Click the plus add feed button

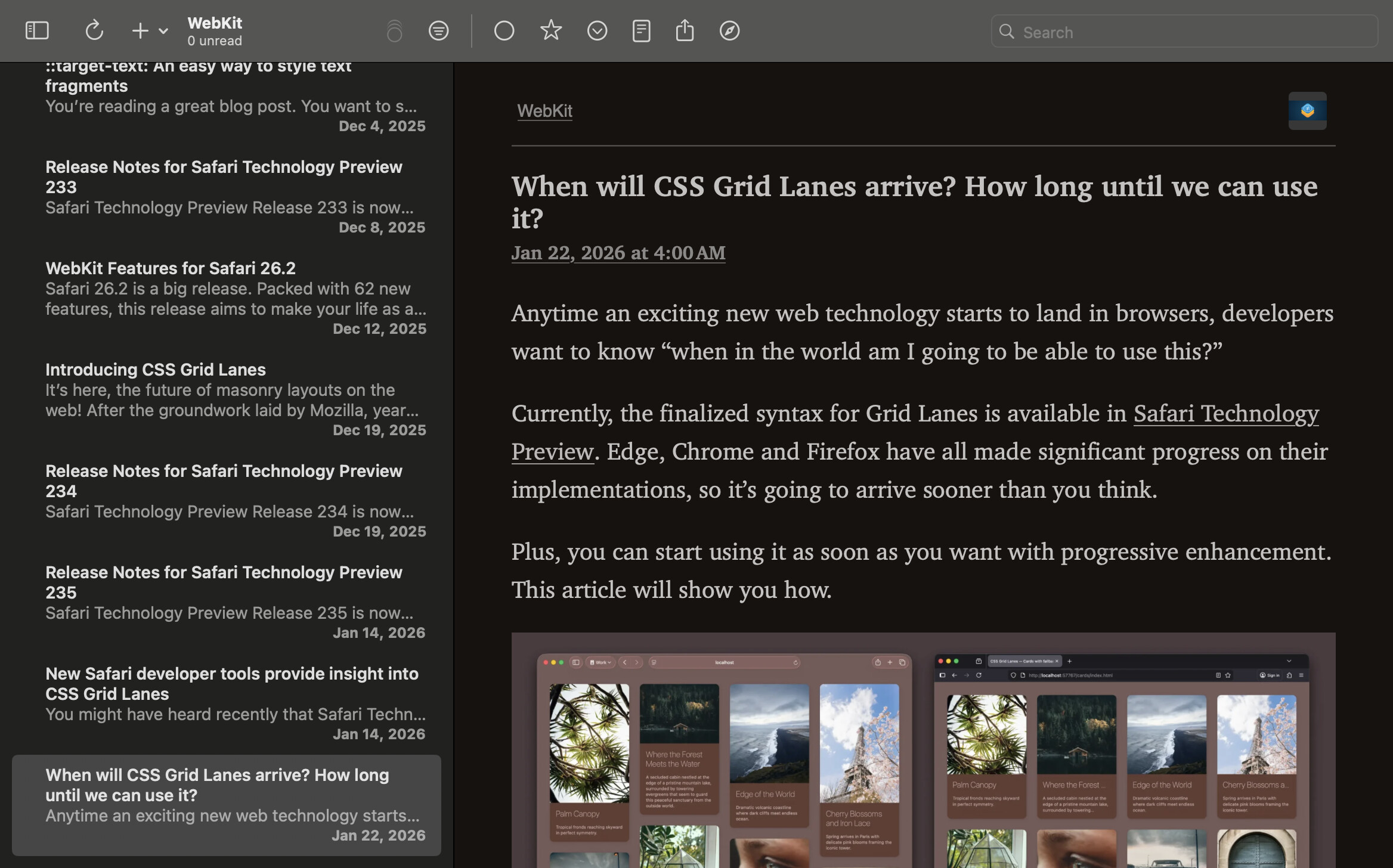[x=140, y=30]
